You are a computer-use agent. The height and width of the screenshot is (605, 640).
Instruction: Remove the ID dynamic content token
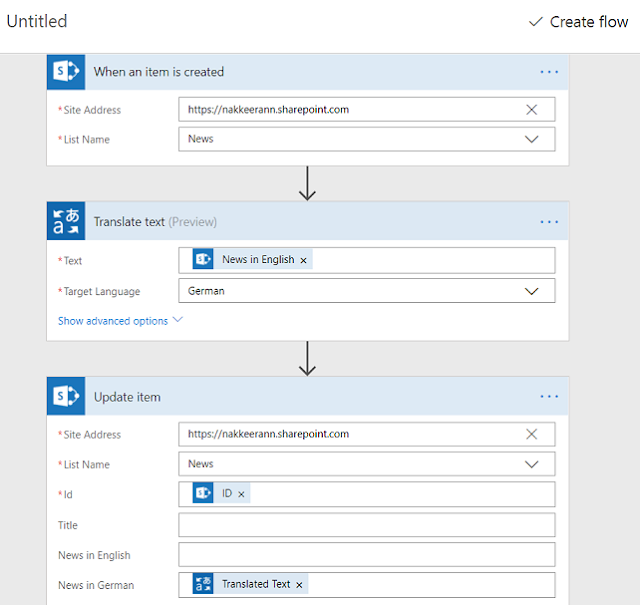[241, 494]
